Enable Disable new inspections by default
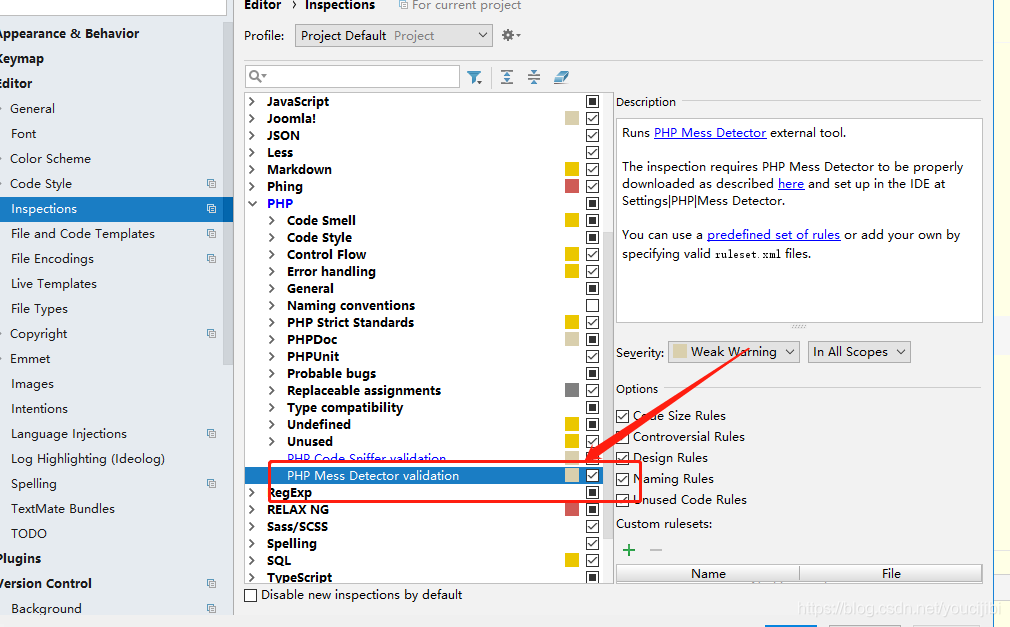 click(x=250, y=594)
